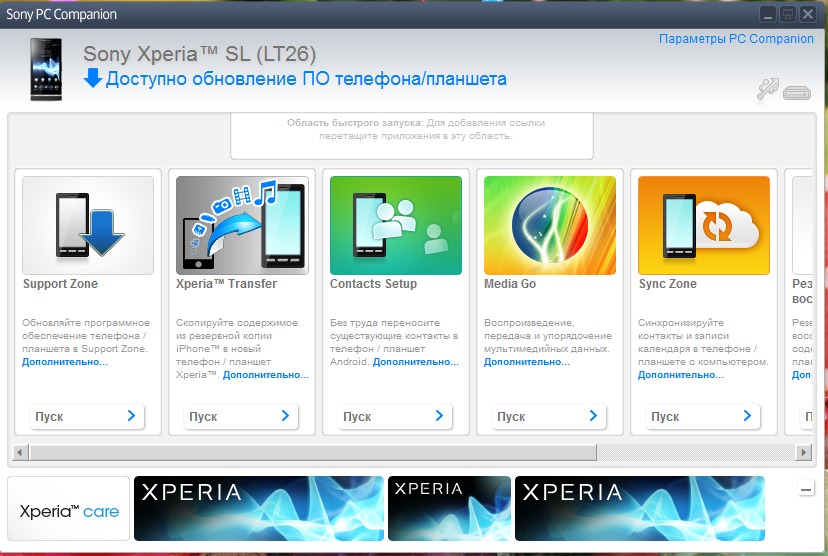Screen dimensions: 828x556
Task: Start Xperia Transfer with Пуск button
Action: tap(241, 416)
